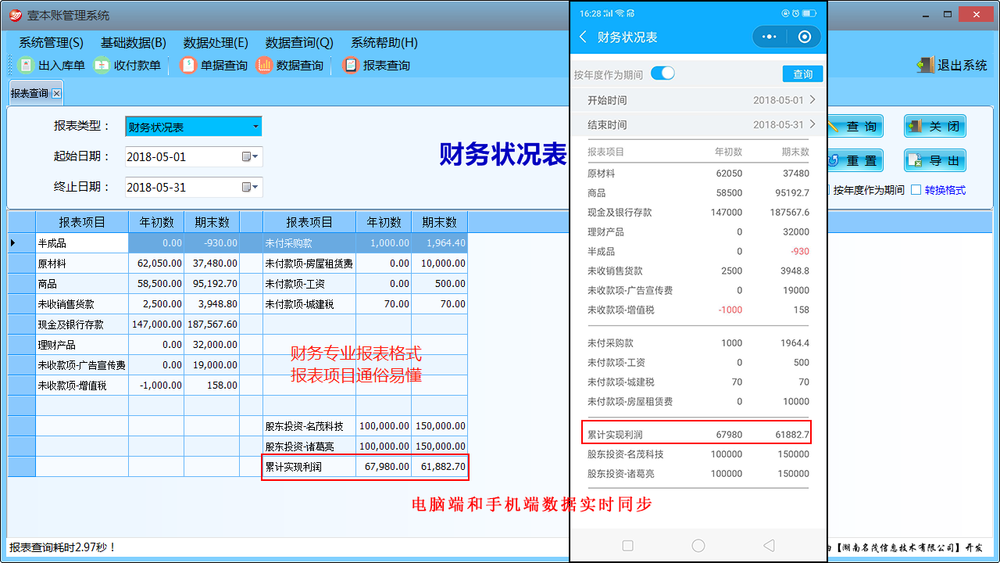Maximize the 壹本账管理系统 window
The image size is (1000, 563).
point(948,15)
